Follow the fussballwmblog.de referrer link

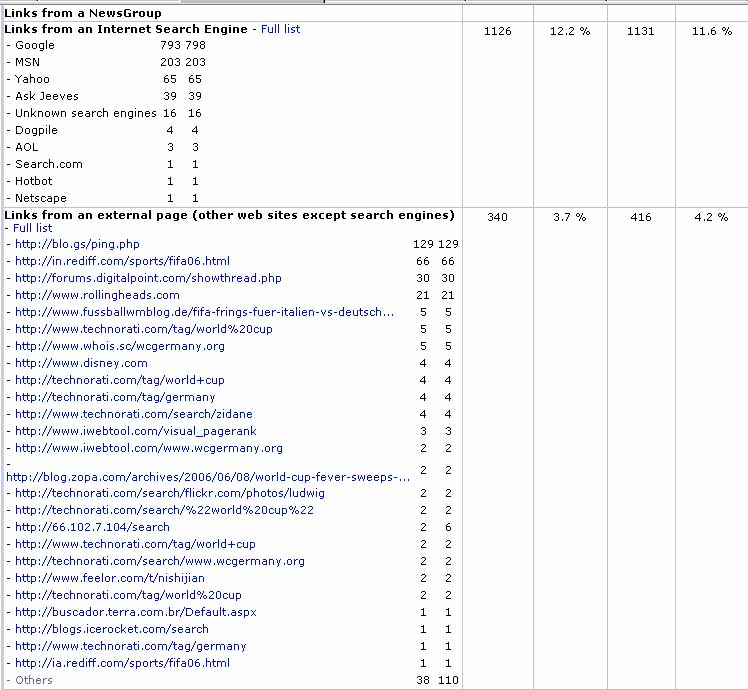click(204, 312)
